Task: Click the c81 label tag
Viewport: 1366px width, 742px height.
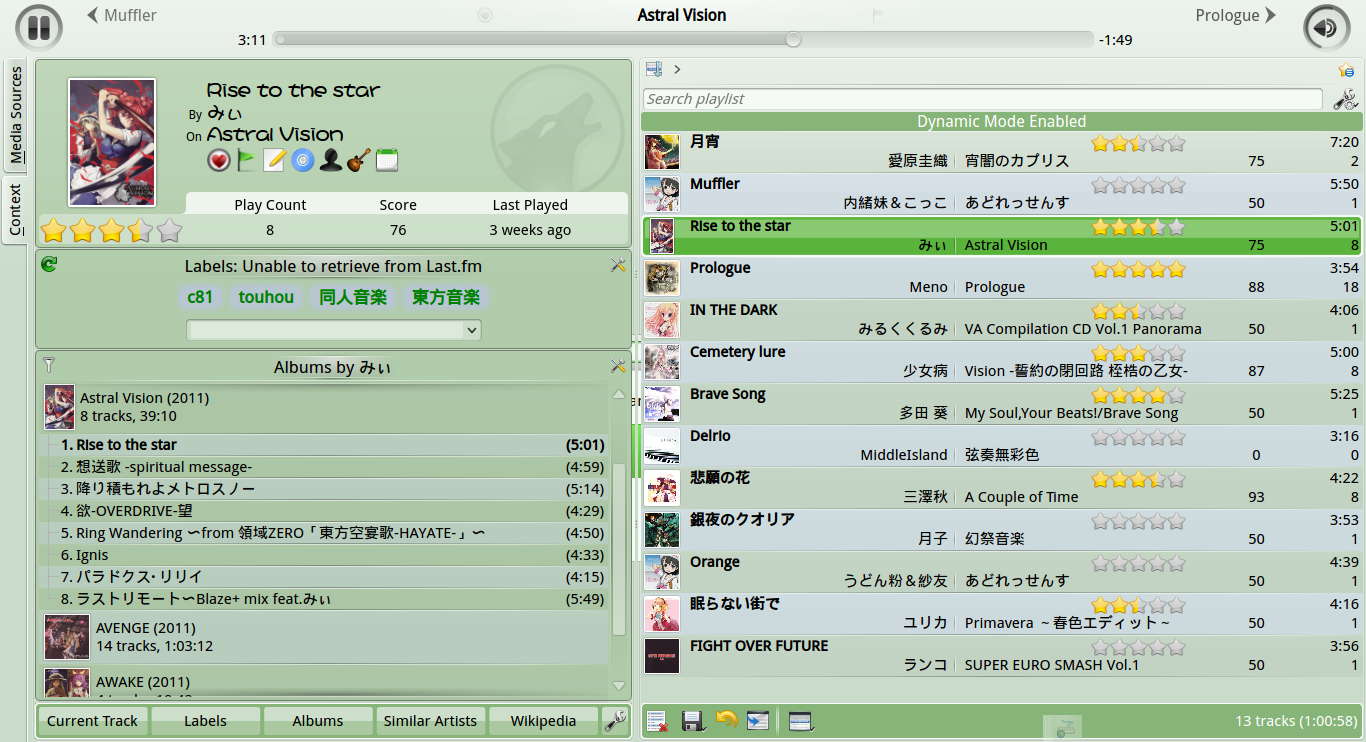Action: click(200, 297)
